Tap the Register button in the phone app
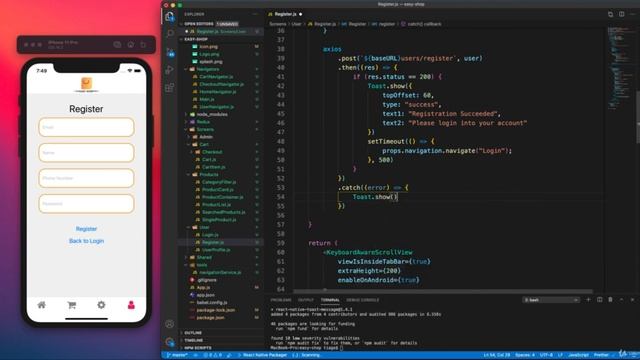 click(86, 229)
